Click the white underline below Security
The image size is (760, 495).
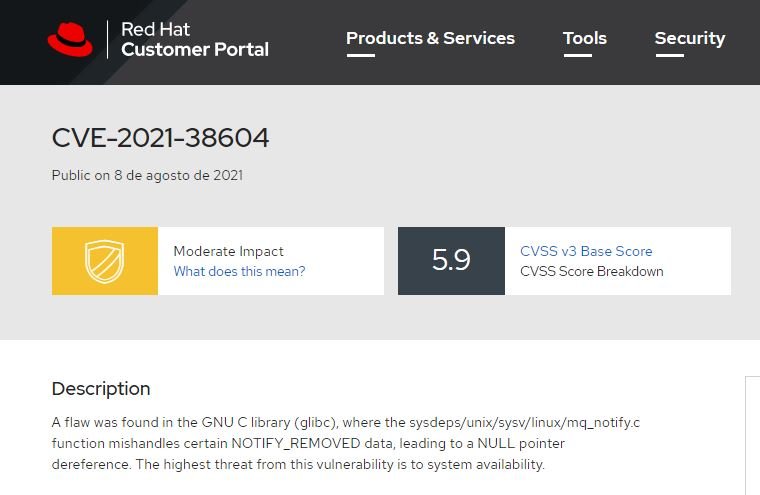point(670,55)
